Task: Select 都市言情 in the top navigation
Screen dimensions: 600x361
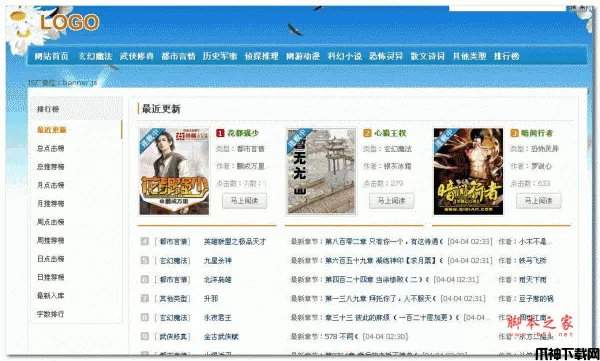Action: point(178,56)
